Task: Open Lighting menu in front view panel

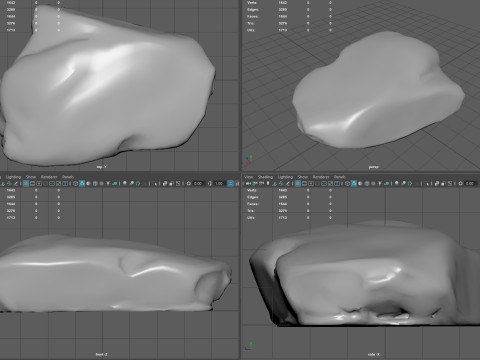Action: [x=13, y=177]
